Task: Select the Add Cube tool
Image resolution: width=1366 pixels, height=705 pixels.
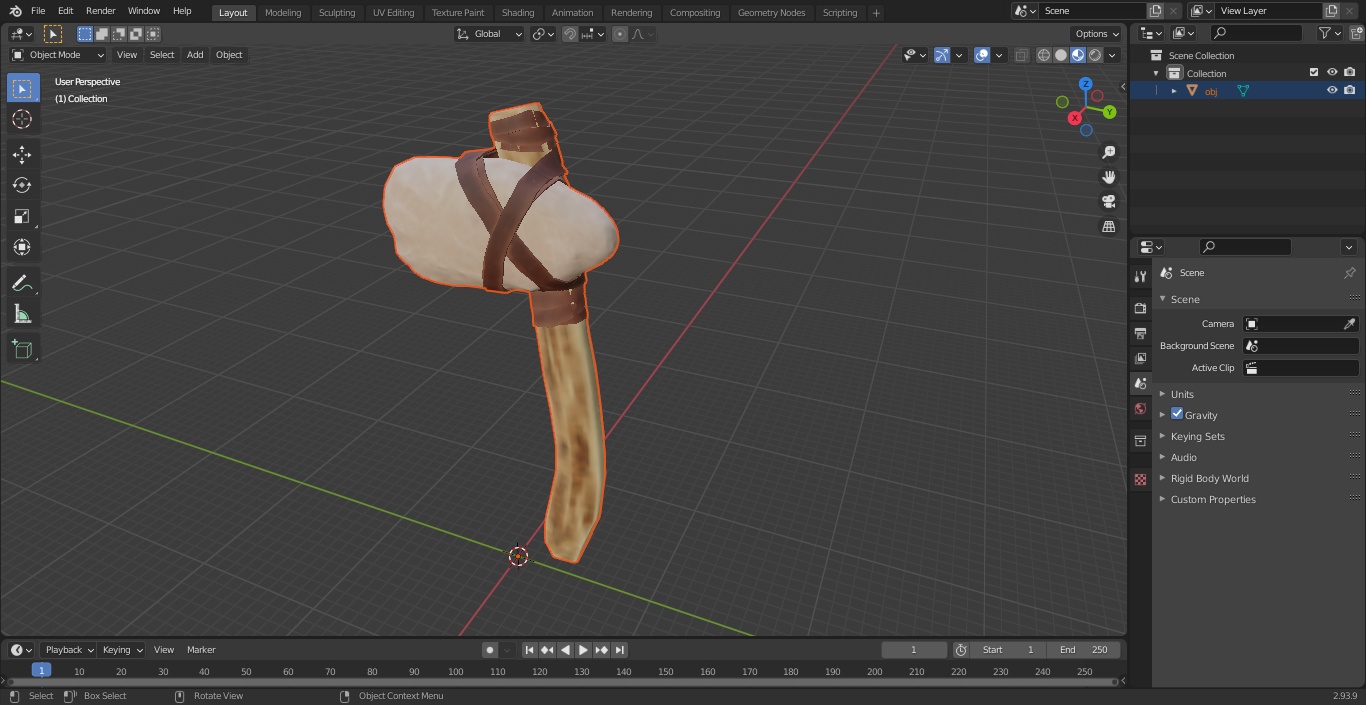Action: [x=22, y=349]
